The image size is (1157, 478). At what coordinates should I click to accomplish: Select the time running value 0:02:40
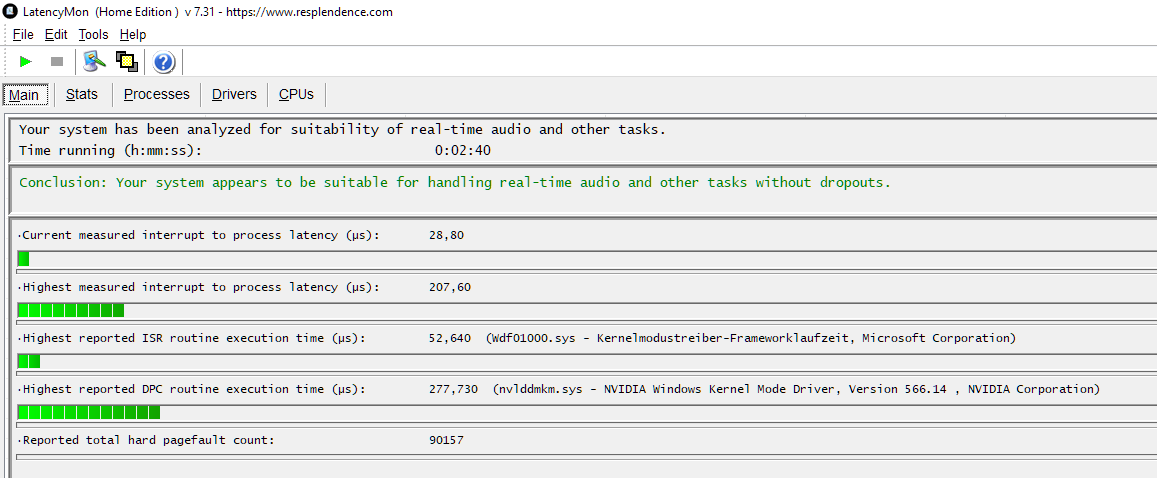(x=463, y=150)
